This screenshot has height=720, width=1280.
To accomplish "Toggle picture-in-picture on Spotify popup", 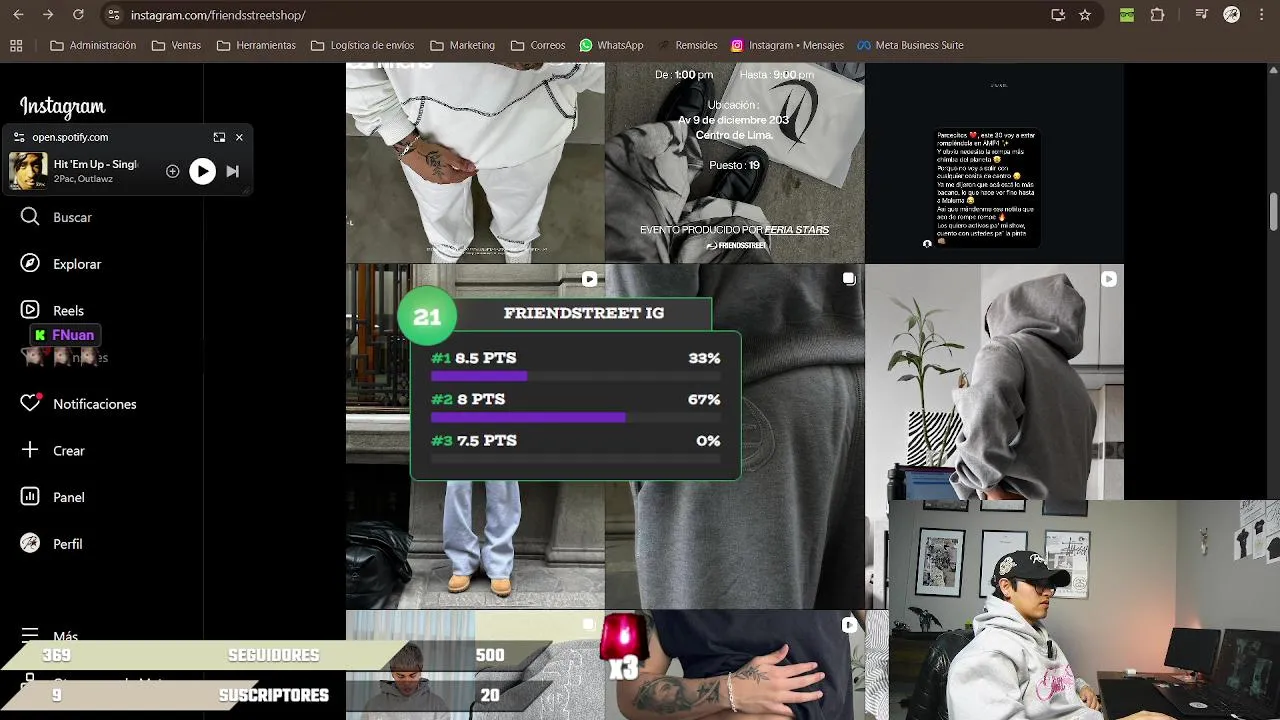I will [219, 137].
